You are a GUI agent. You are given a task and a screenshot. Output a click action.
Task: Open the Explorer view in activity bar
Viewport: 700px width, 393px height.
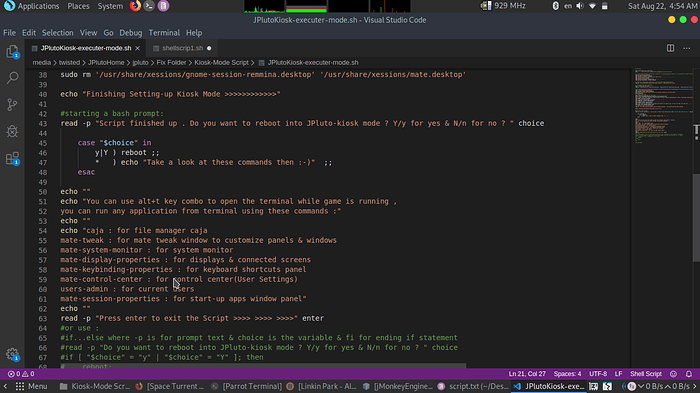click(x=12, y=52)
